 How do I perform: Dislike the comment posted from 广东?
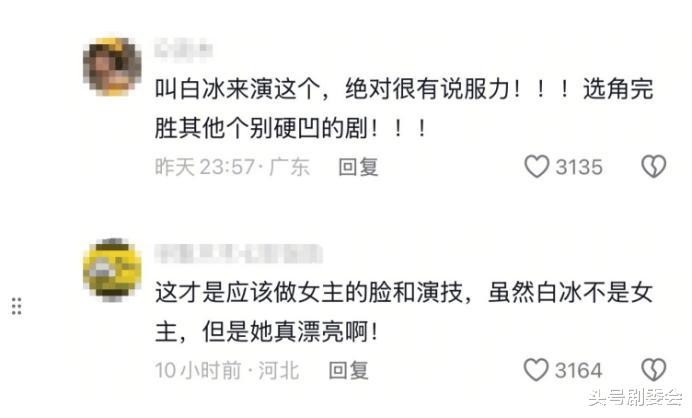(654, 166)
